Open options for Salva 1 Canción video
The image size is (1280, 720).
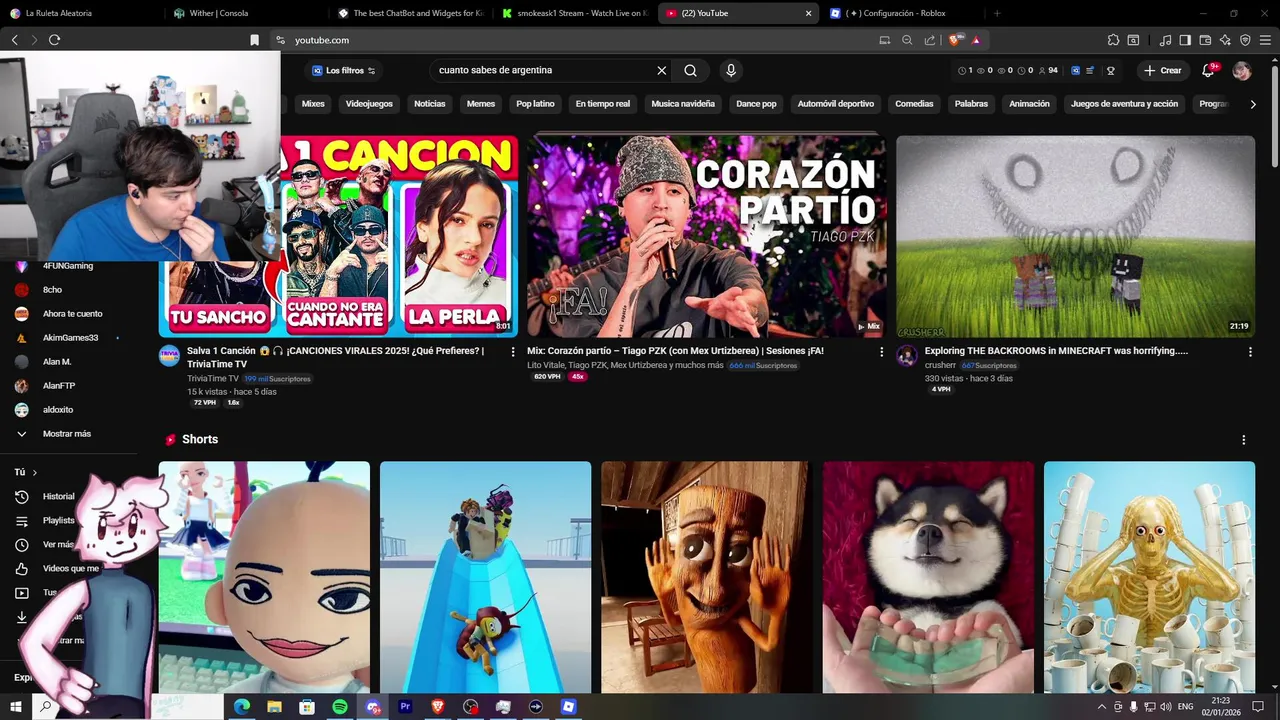(513, 352)
